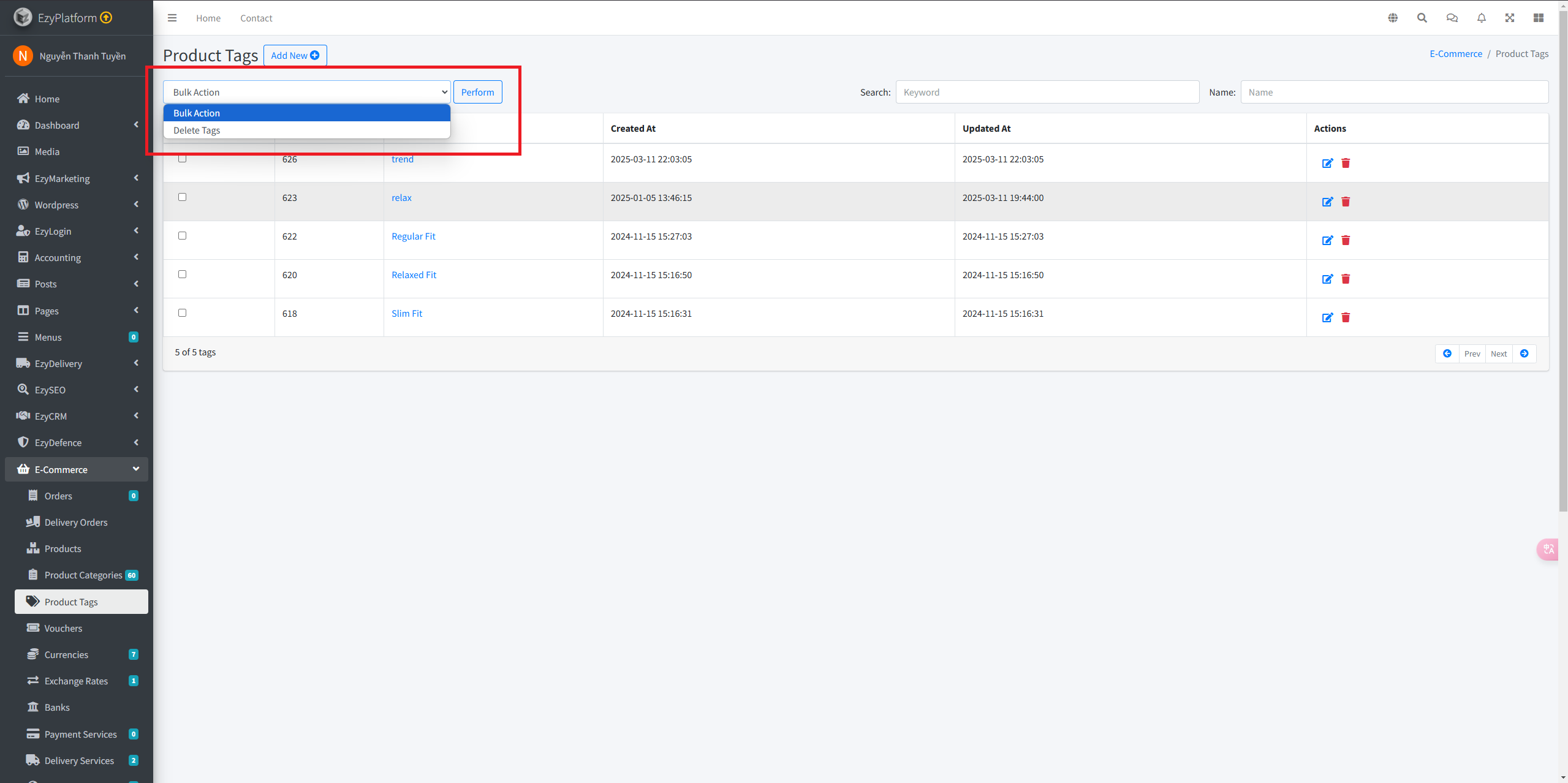Tick checkbox for tag 623 relax
The width and height of the screenshot is (1568, 783).
182,197
